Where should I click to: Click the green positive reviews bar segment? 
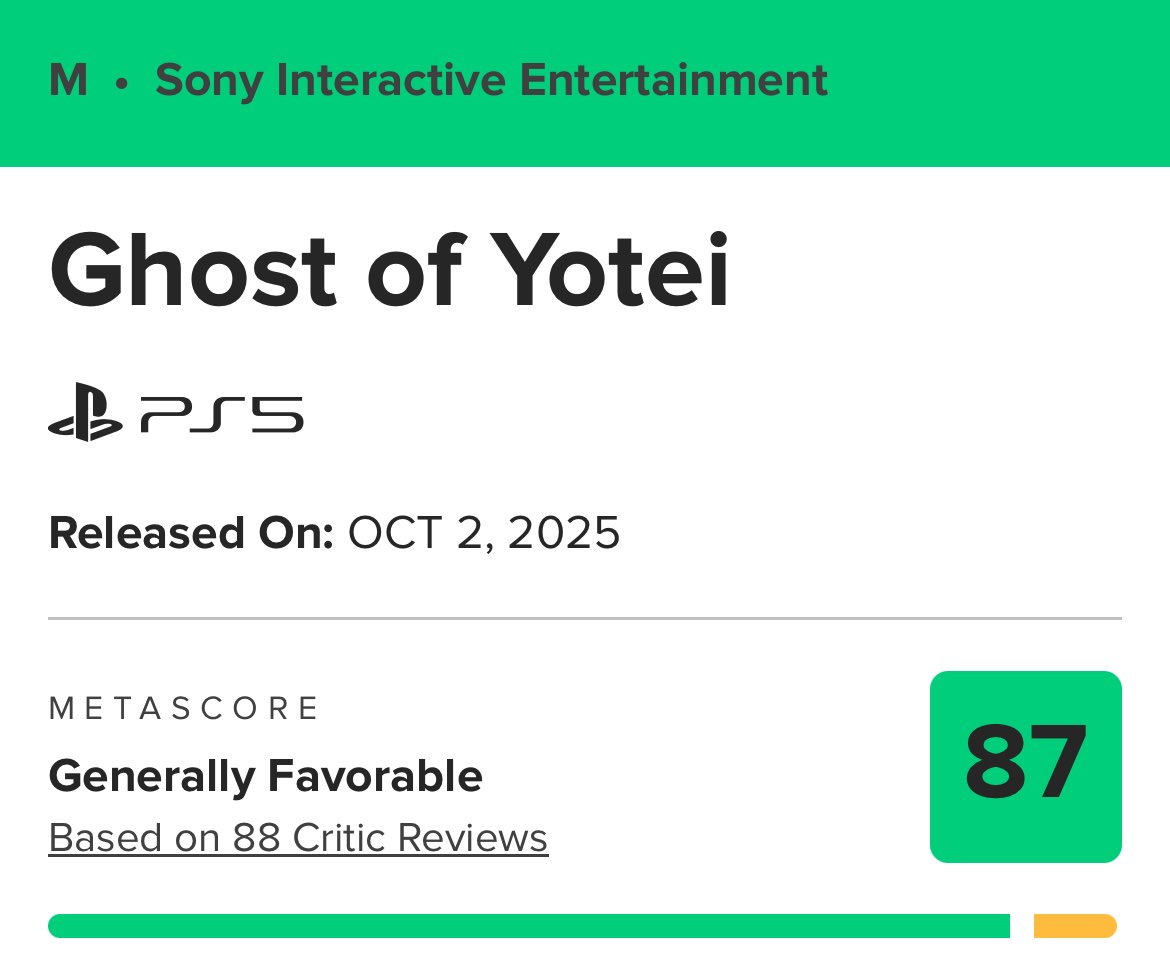pyautogui.click(x=529, y=926)
